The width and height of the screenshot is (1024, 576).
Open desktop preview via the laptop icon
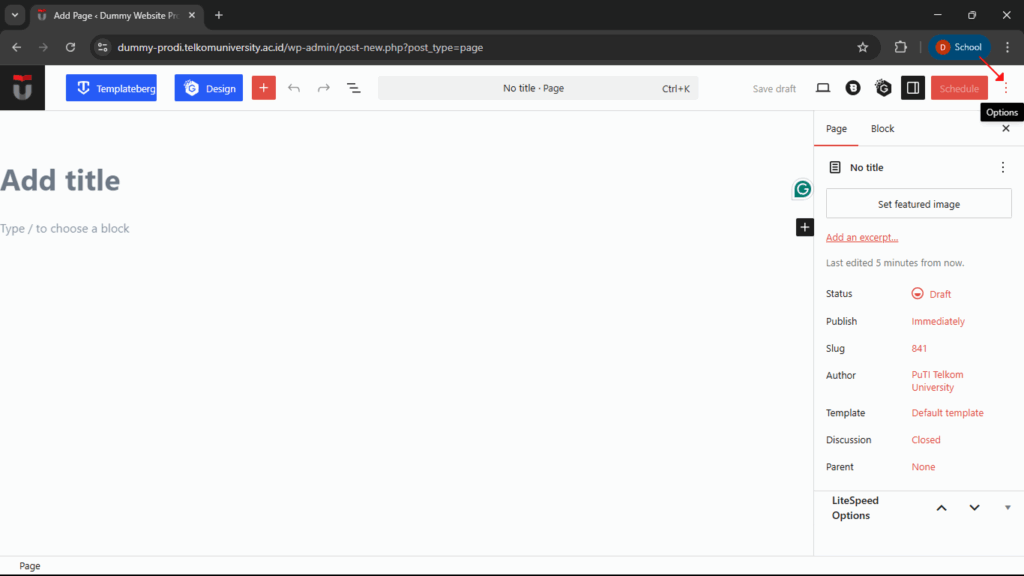822,88
